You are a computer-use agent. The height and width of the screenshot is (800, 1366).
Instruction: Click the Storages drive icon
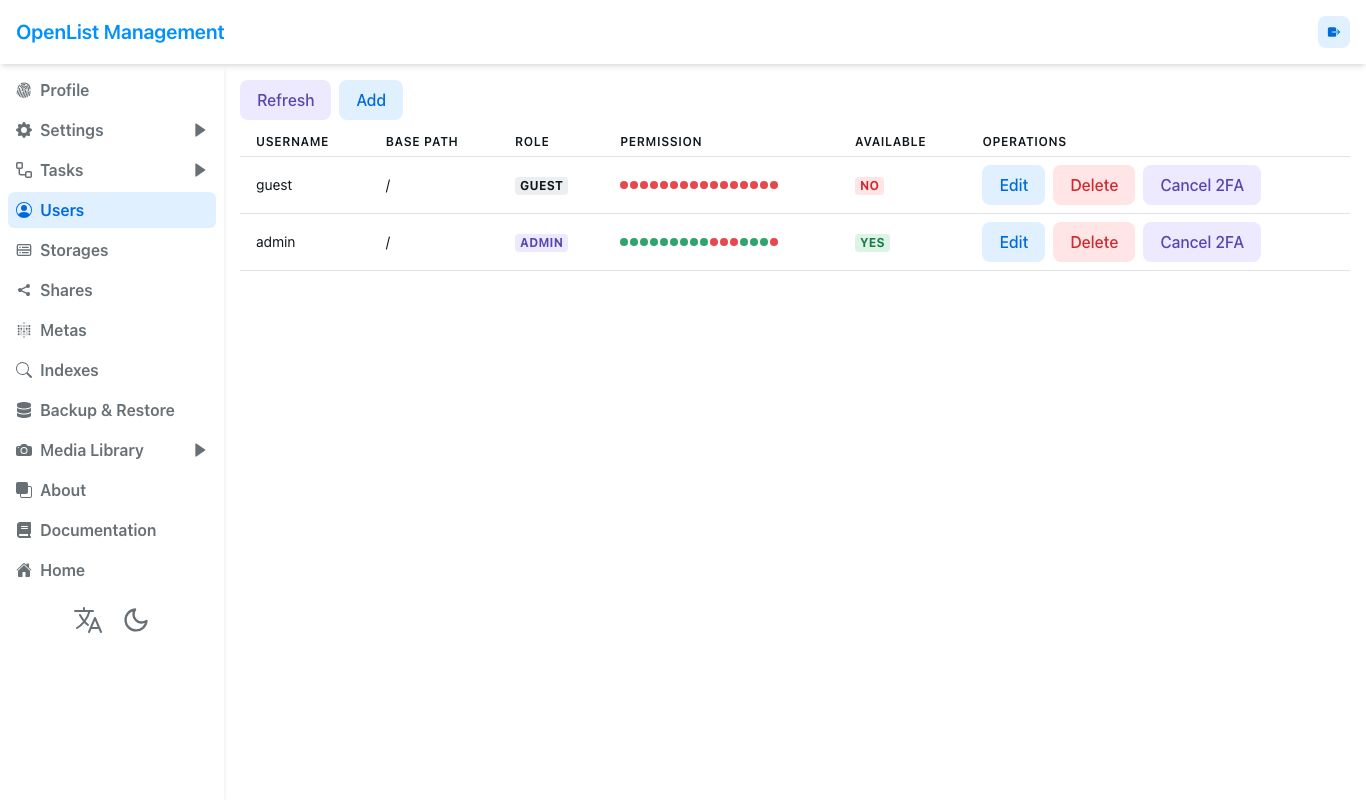coord(24,250)
